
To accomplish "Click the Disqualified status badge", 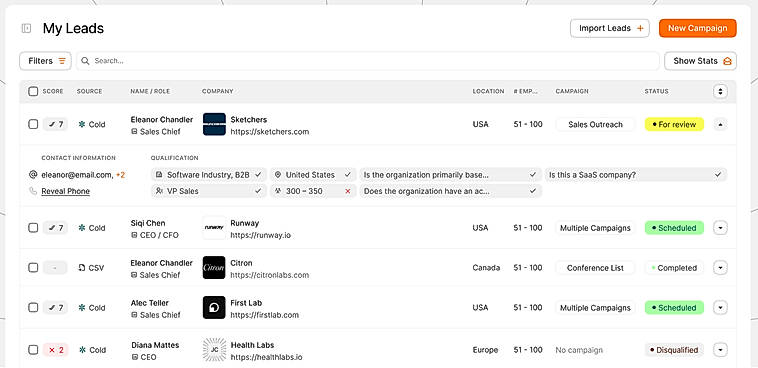I will pyautogui.click(x=674, y=350).
